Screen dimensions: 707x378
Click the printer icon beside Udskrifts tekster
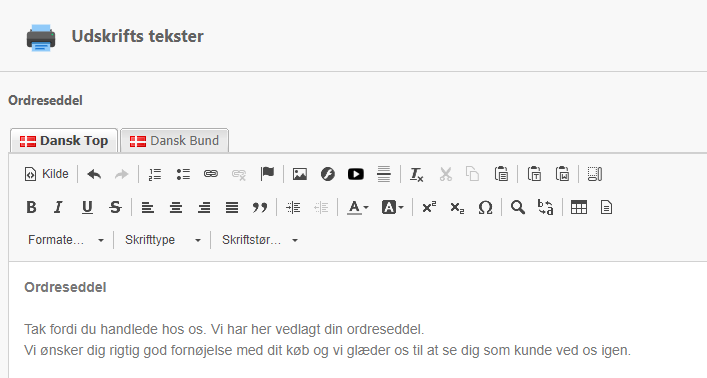click(41, 38)
